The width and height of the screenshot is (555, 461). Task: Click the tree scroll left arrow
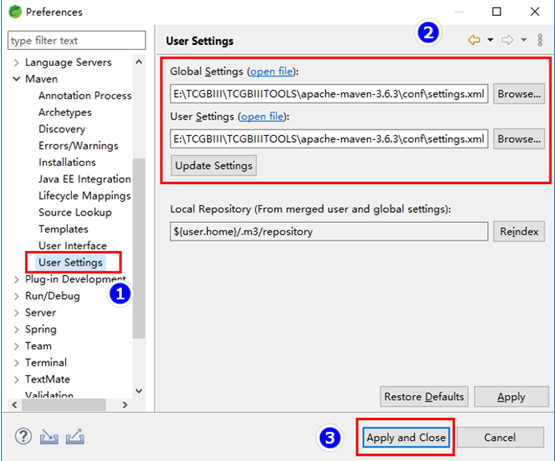click(x=14, y=405)
